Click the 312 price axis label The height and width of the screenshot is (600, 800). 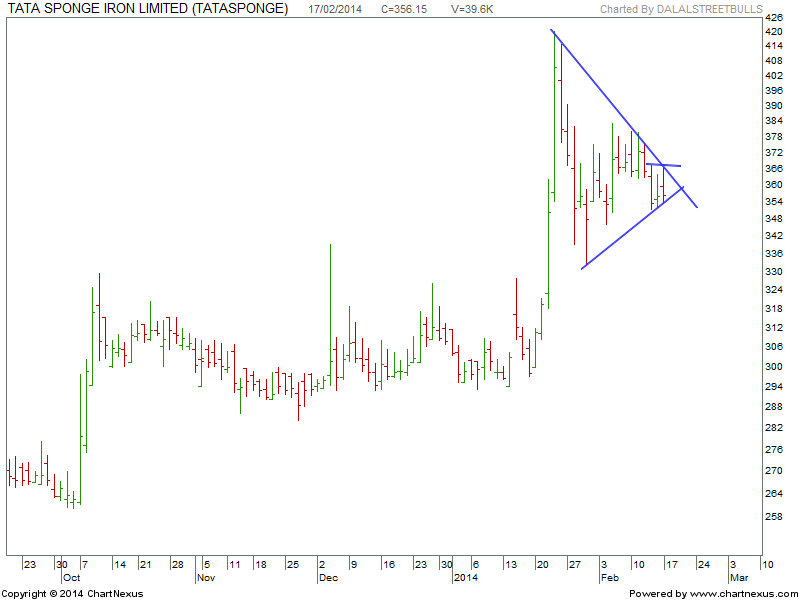point(774,328)
